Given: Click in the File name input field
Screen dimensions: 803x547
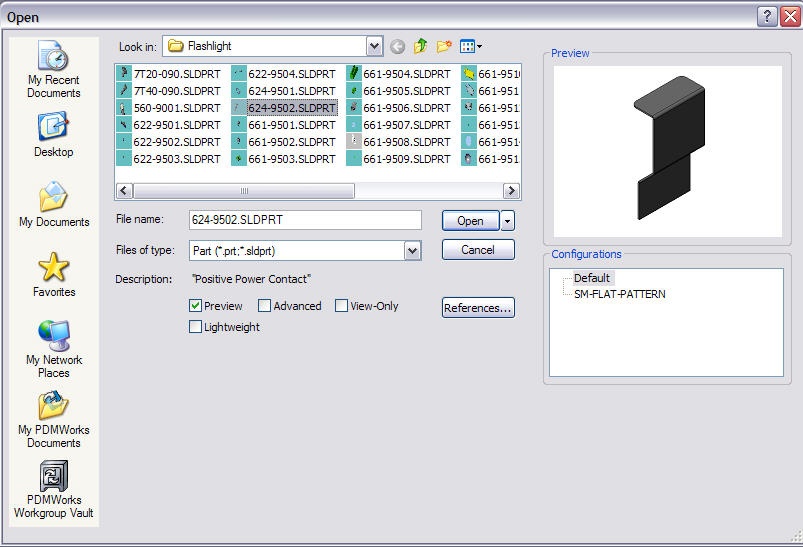Looking at the screenshot, I should (x=305, y=220).
